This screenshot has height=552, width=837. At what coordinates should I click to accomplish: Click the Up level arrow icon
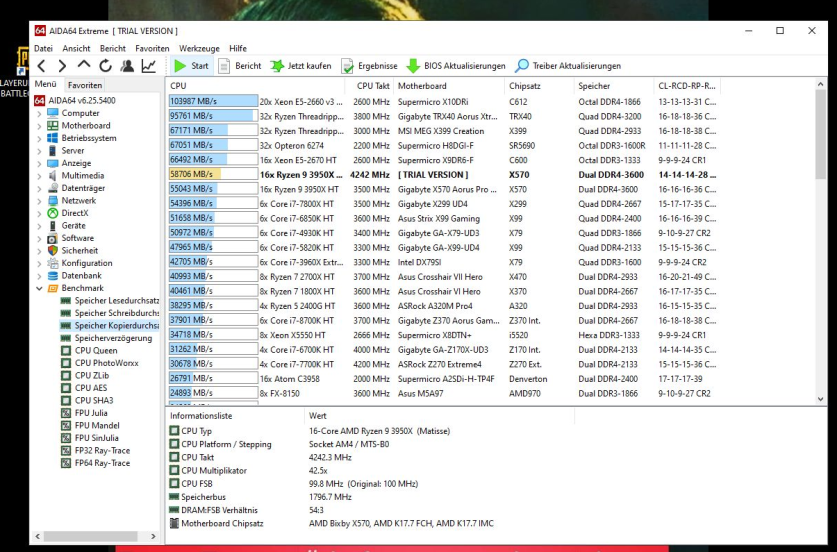click(84, 65)
